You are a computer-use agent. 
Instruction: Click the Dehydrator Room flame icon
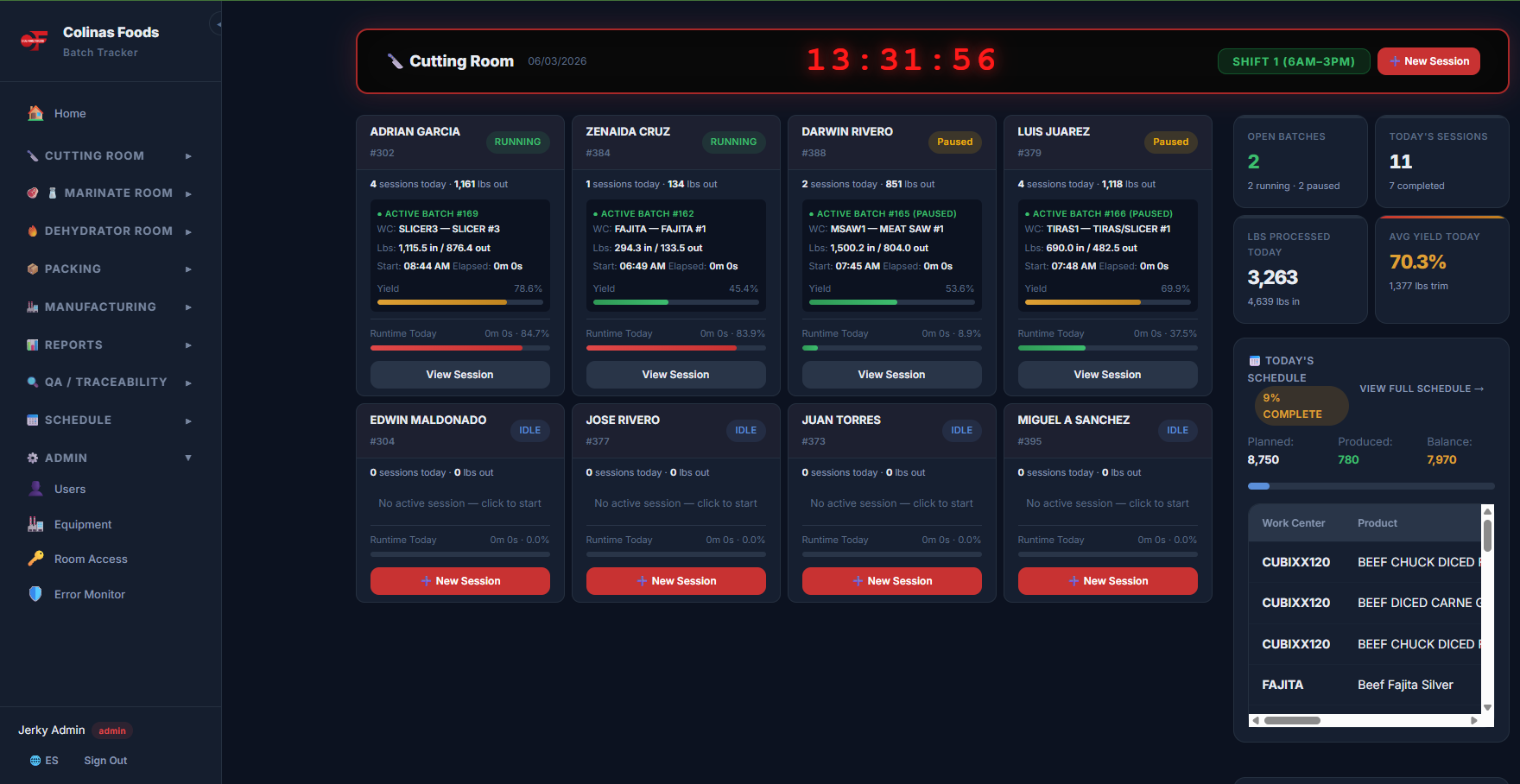click(x=33, y=231)
